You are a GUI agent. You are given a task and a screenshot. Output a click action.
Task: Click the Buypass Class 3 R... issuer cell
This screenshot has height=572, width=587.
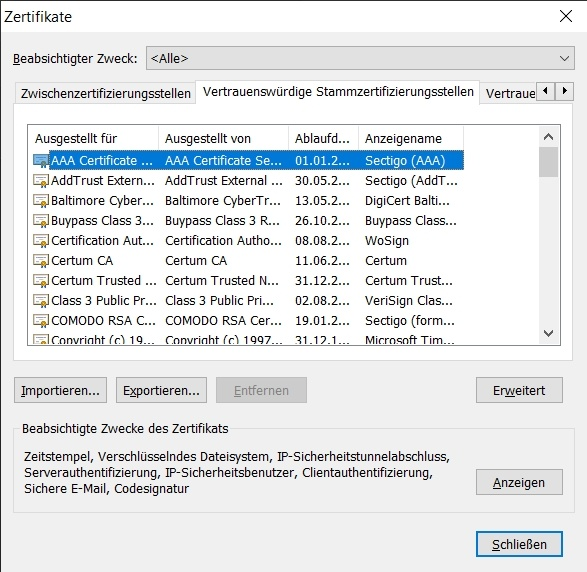click(222, 220)
